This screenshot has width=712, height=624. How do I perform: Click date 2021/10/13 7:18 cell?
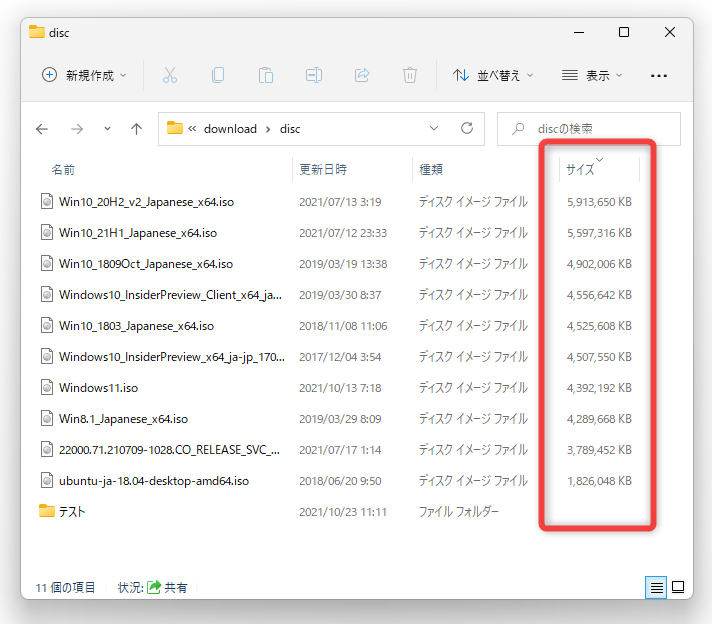[x=340, y=388]
